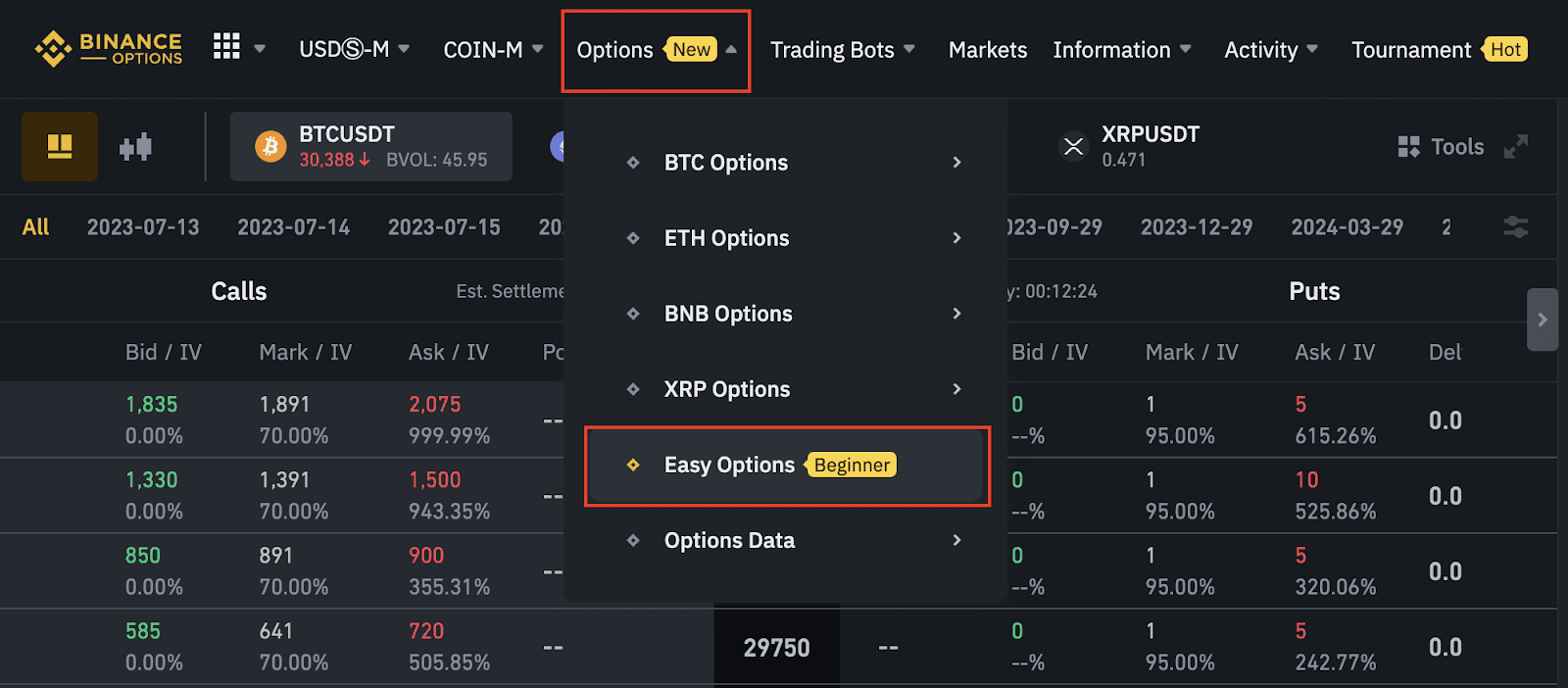Expand the COIN-M dropdown
The height and width of the screenshot is (688, 1568).
[x=493, y=49]
